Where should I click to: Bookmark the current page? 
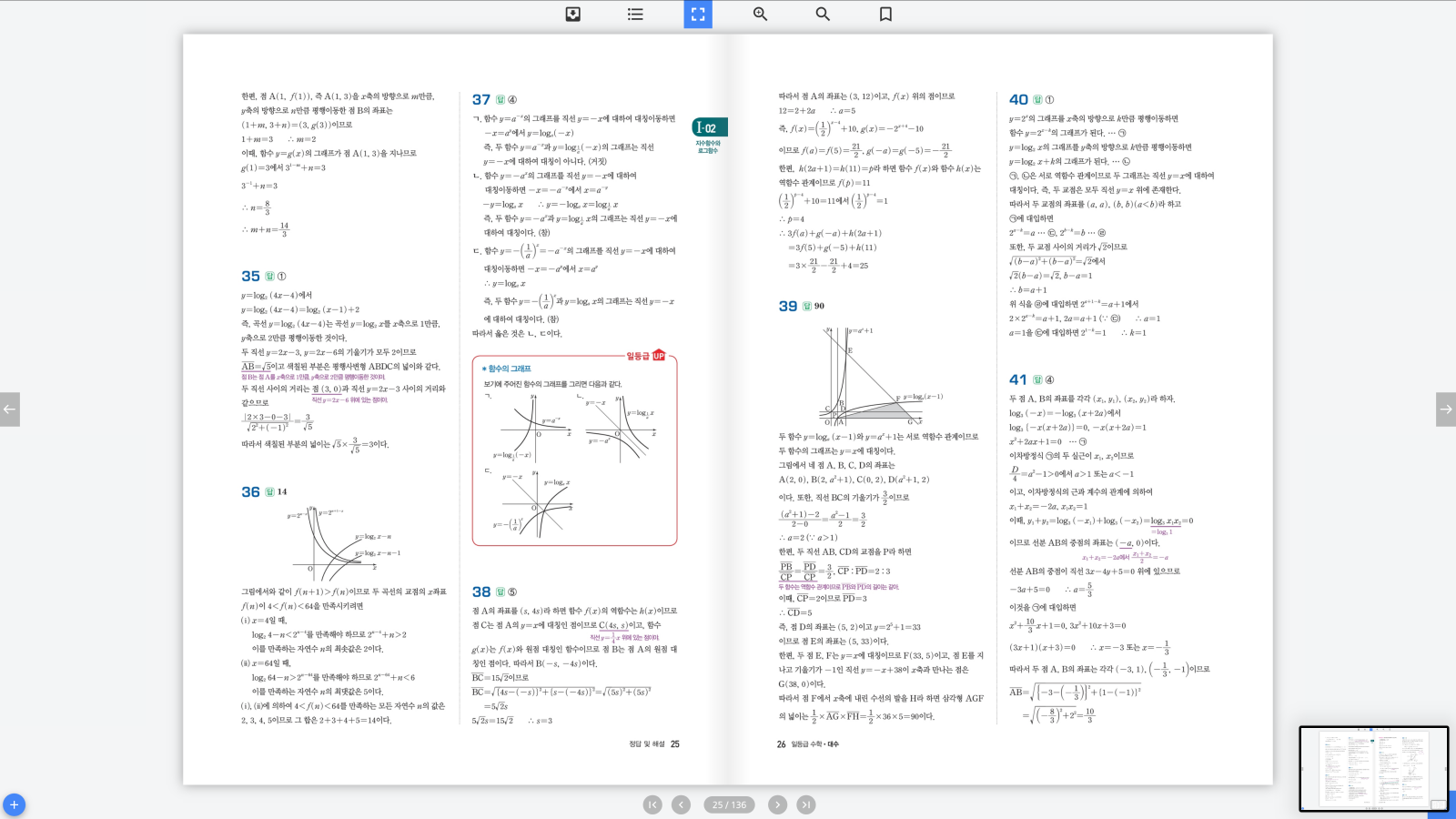885,15
